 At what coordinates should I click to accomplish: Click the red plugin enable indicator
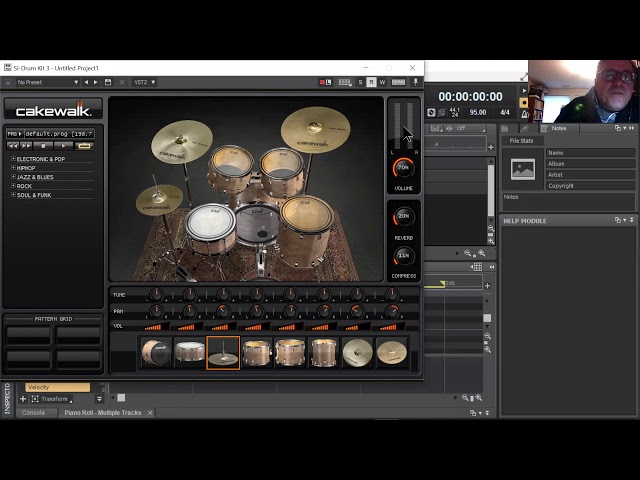322,82
